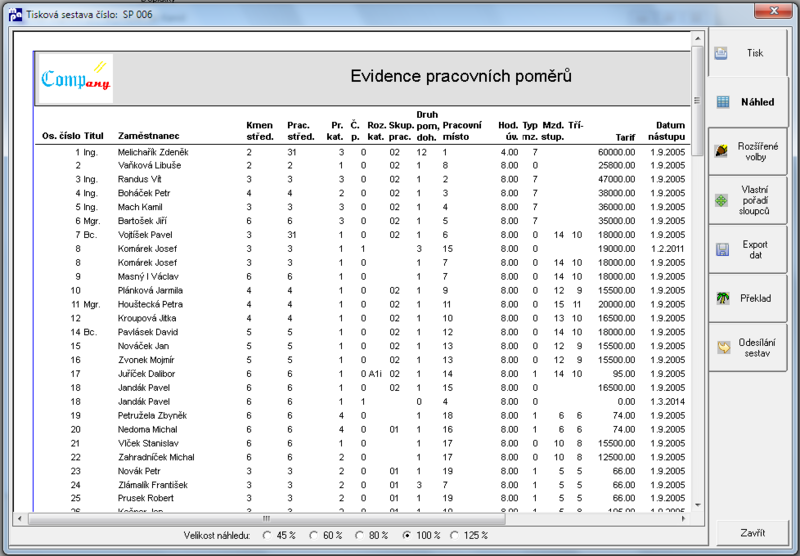Click employee name Houštecká Petra

pos(150,304)
